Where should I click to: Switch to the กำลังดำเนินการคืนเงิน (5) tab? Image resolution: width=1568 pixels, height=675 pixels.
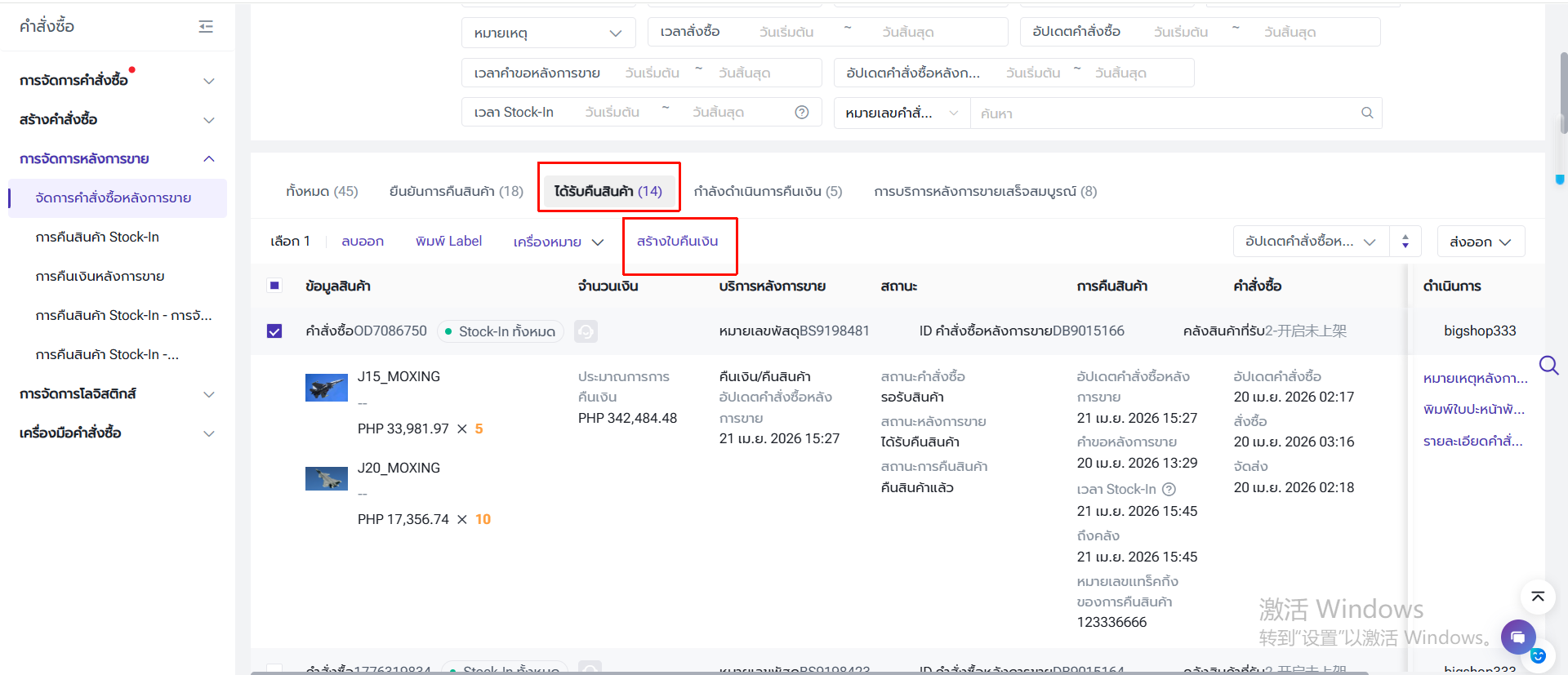(768, 191)
